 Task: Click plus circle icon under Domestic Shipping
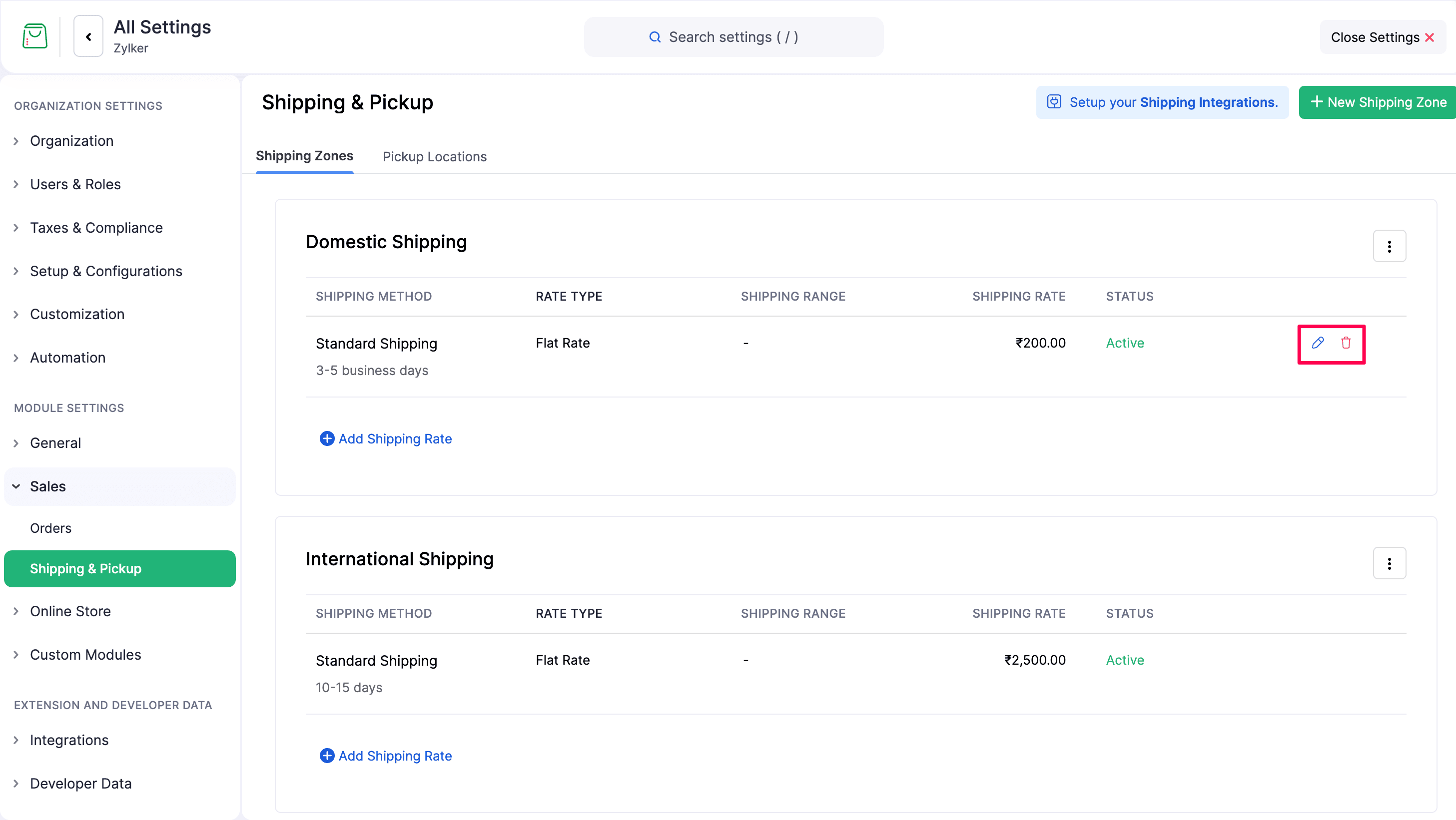pos(327,438)
